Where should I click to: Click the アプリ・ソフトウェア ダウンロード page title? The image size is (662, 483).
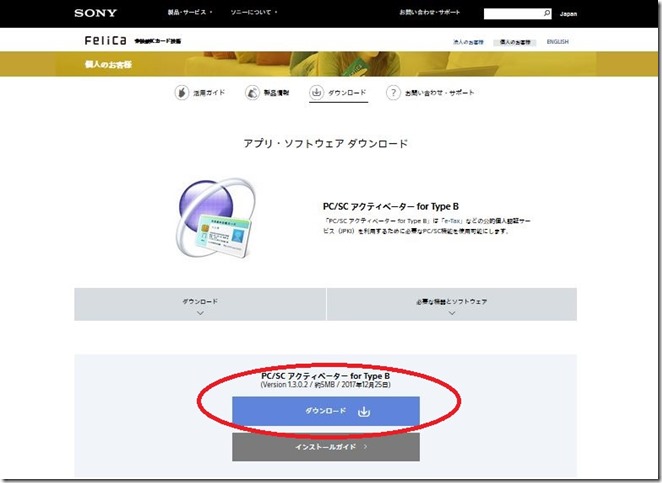[326, 144]
